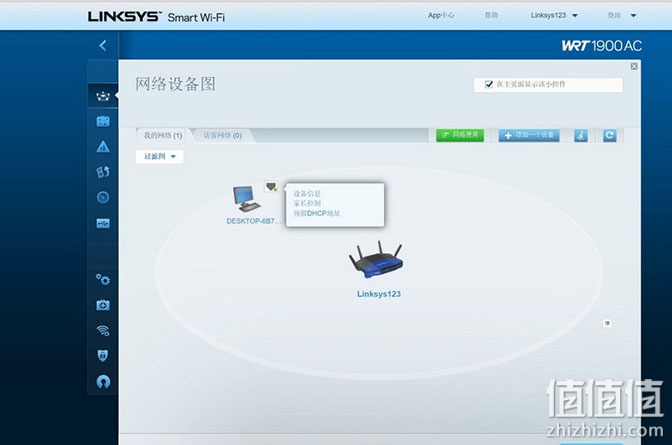The height and width of the screenshot is (445, 672).
Task: Open Media Prioritization sidebar icon
Action: click(103, 172)
